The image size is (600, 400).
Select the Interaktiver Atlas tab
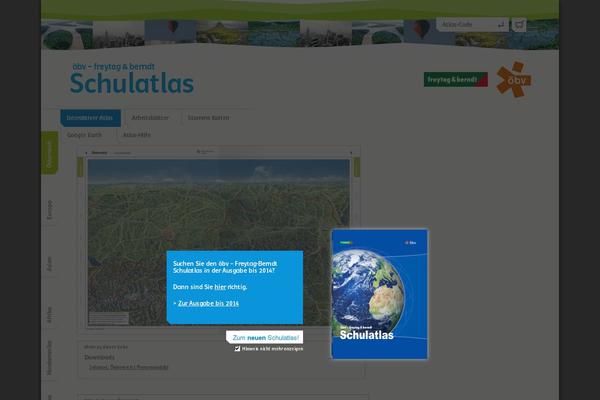tap(90, 118)
